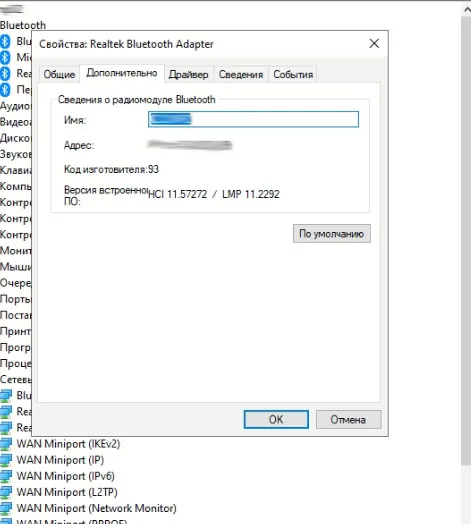471x524 pixels.
Task: Switch to the Сведения tab
Action: [x=241, y=74]
